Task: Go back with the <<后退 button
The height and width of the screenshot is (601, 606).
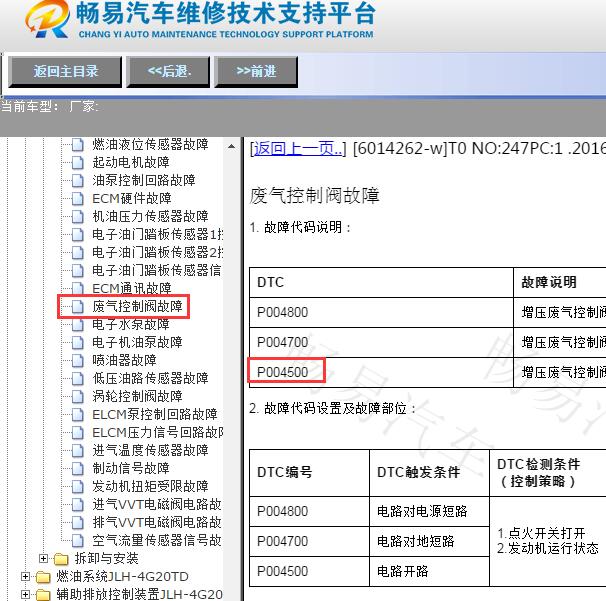Action: [168, 72]
